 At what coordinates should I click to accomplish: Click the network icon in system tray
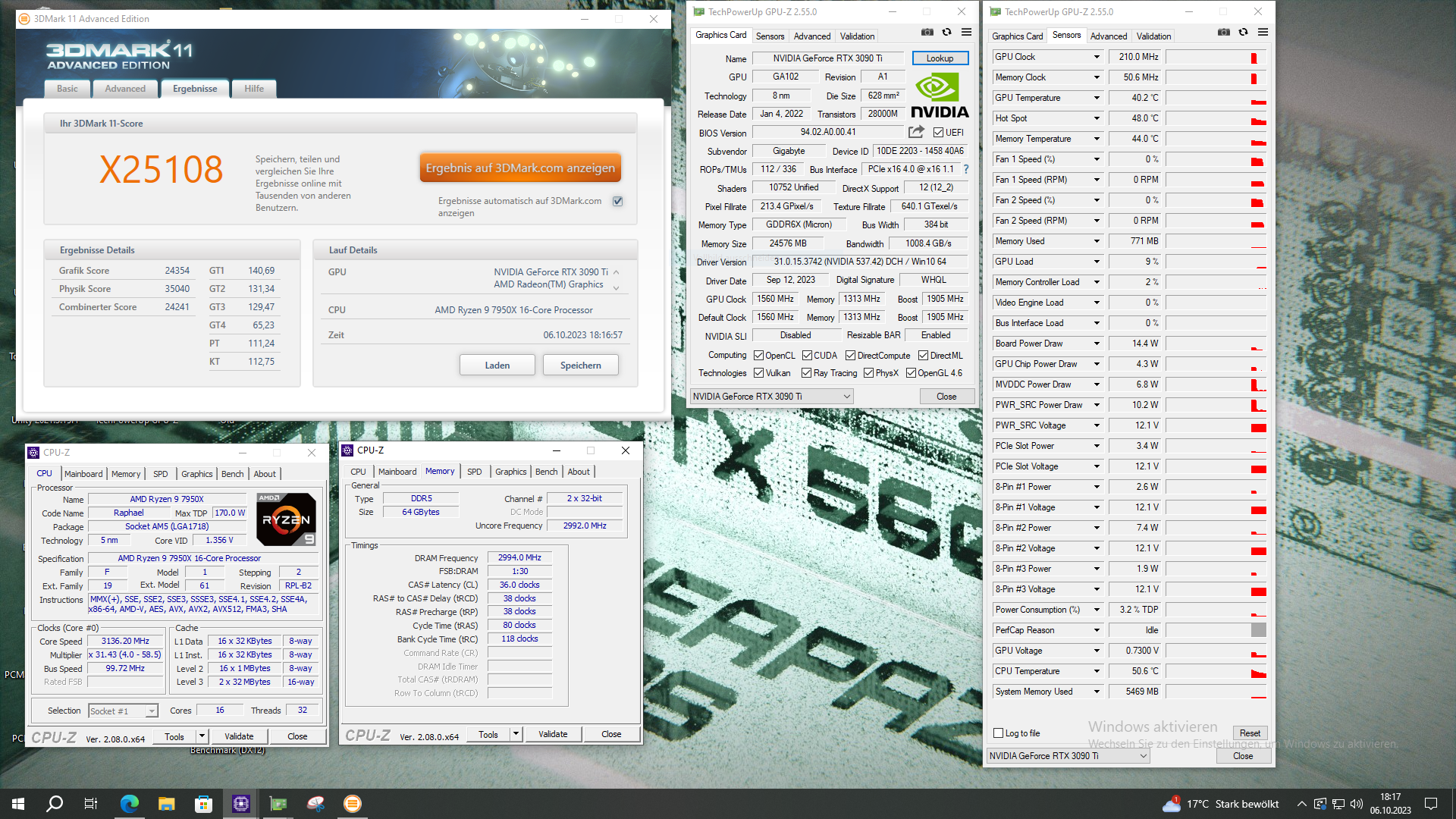pyautogui.click(x=1338, y=804)
